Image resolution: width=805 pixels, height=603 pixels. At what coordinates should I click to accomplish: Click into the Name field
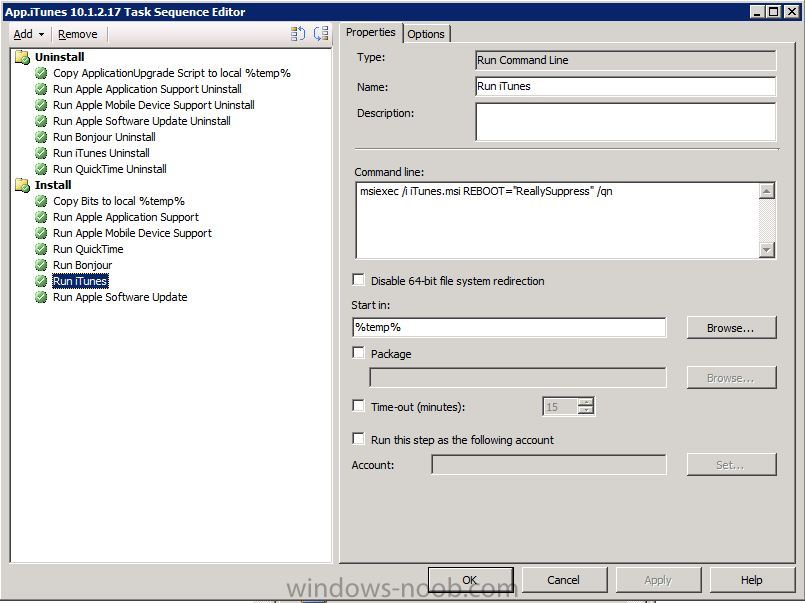tap(625, 86)
